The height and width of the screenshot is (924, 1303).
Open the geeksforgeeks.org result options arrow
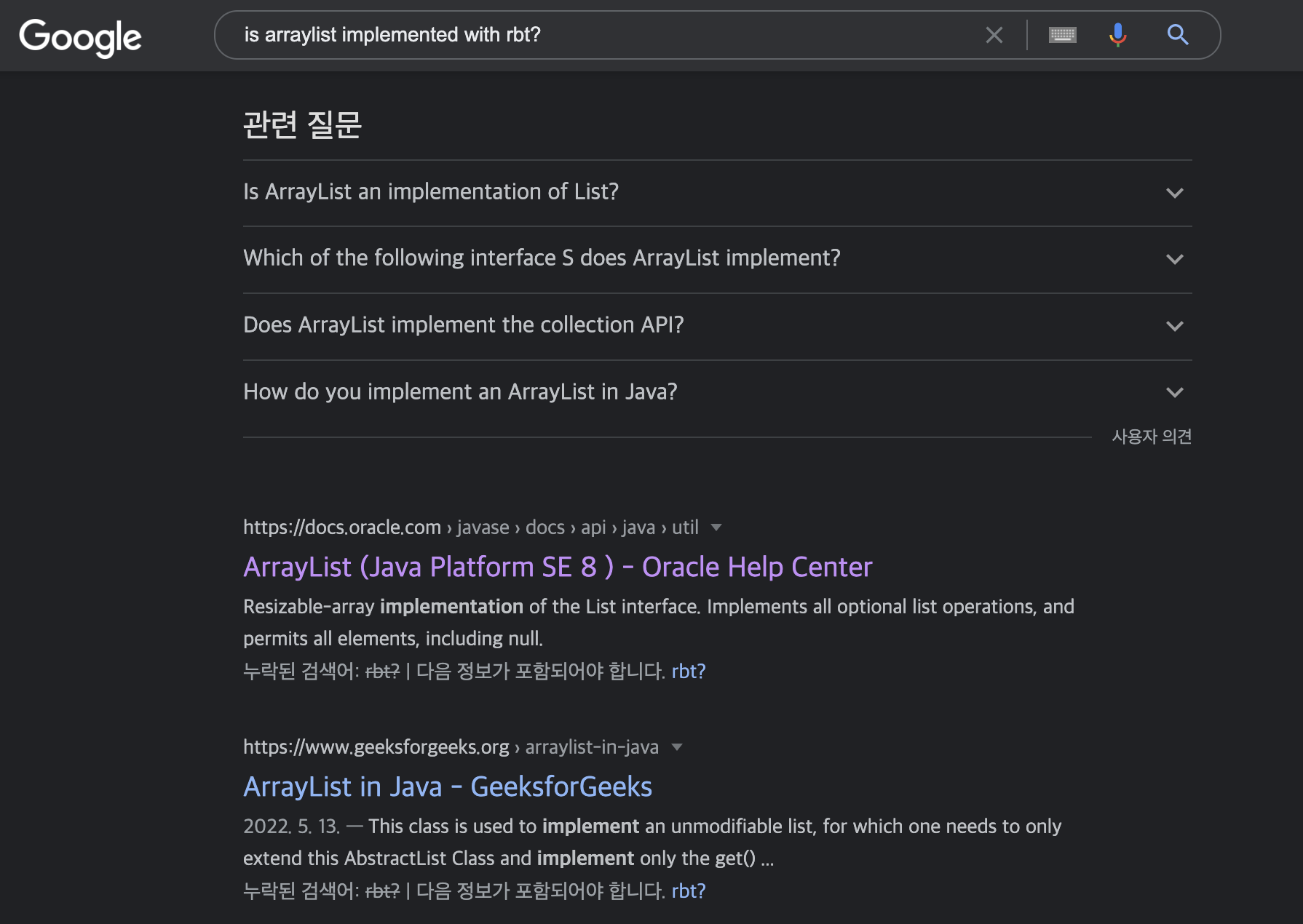click(x=677, y=747)
